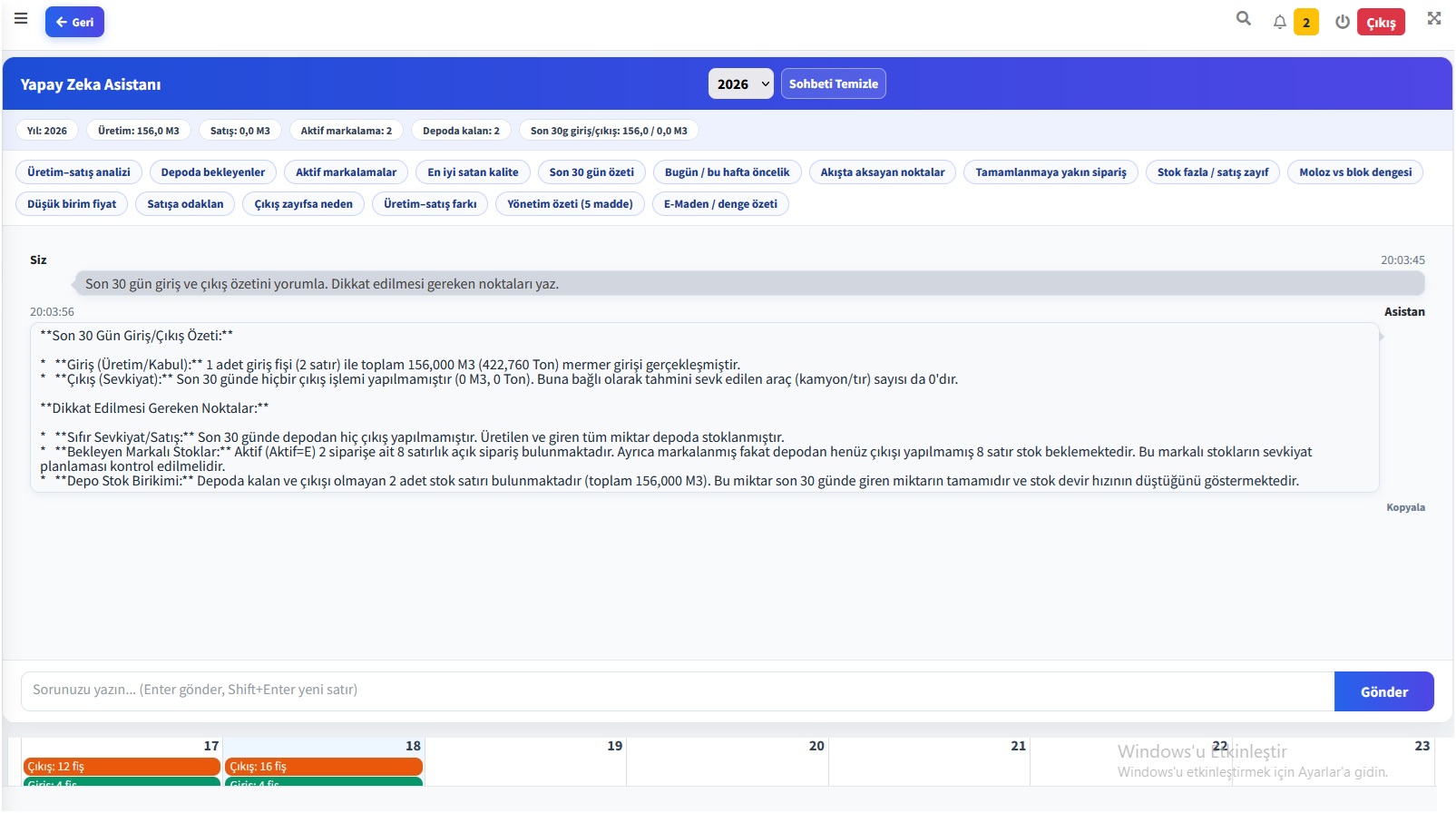Select the Tamamlanmaya yakın sipariş chip

pos(1051,172)
